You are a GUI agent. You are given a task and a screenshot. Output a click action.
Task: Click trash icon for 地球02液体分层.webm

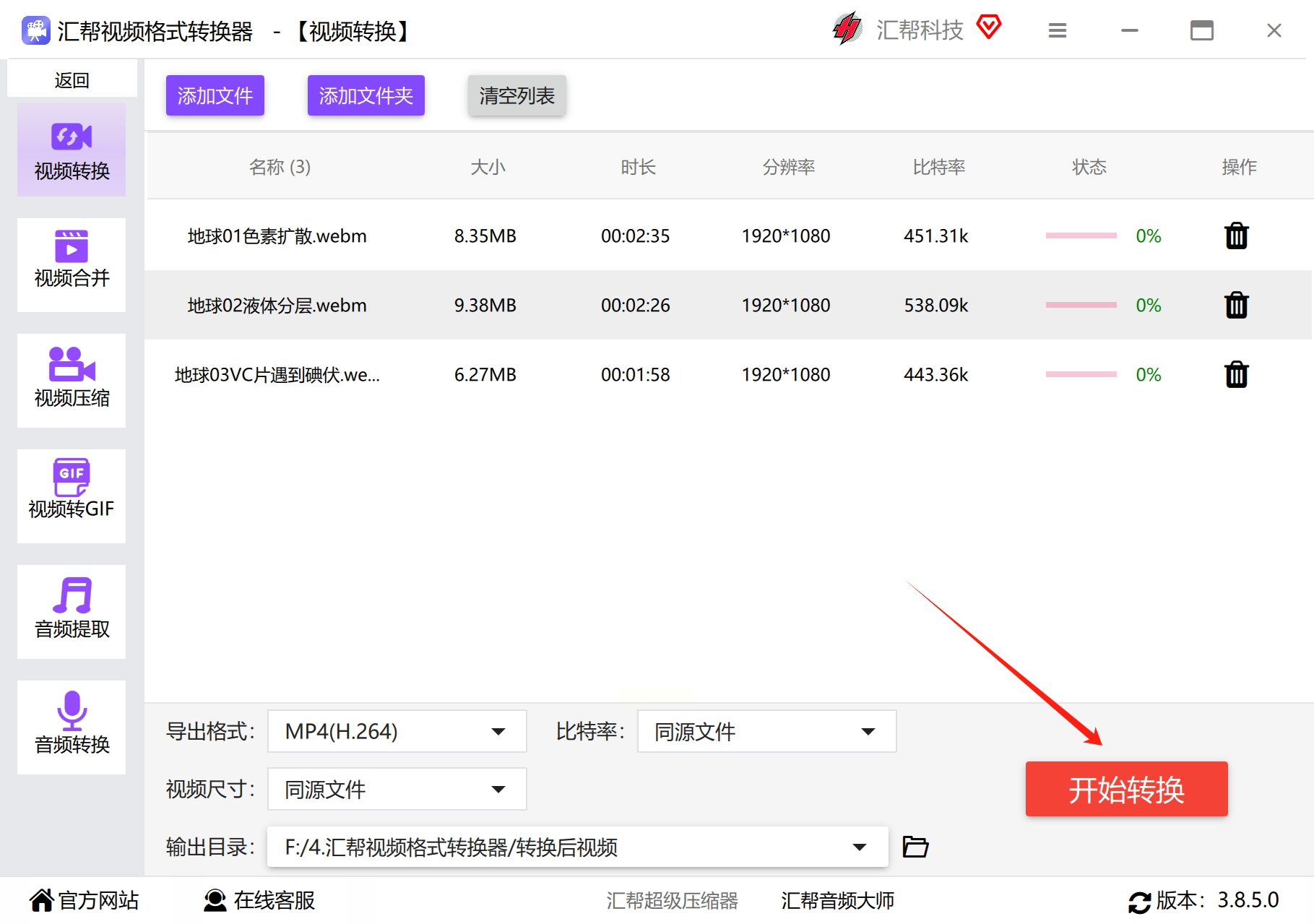click(x=1236, y=306)
